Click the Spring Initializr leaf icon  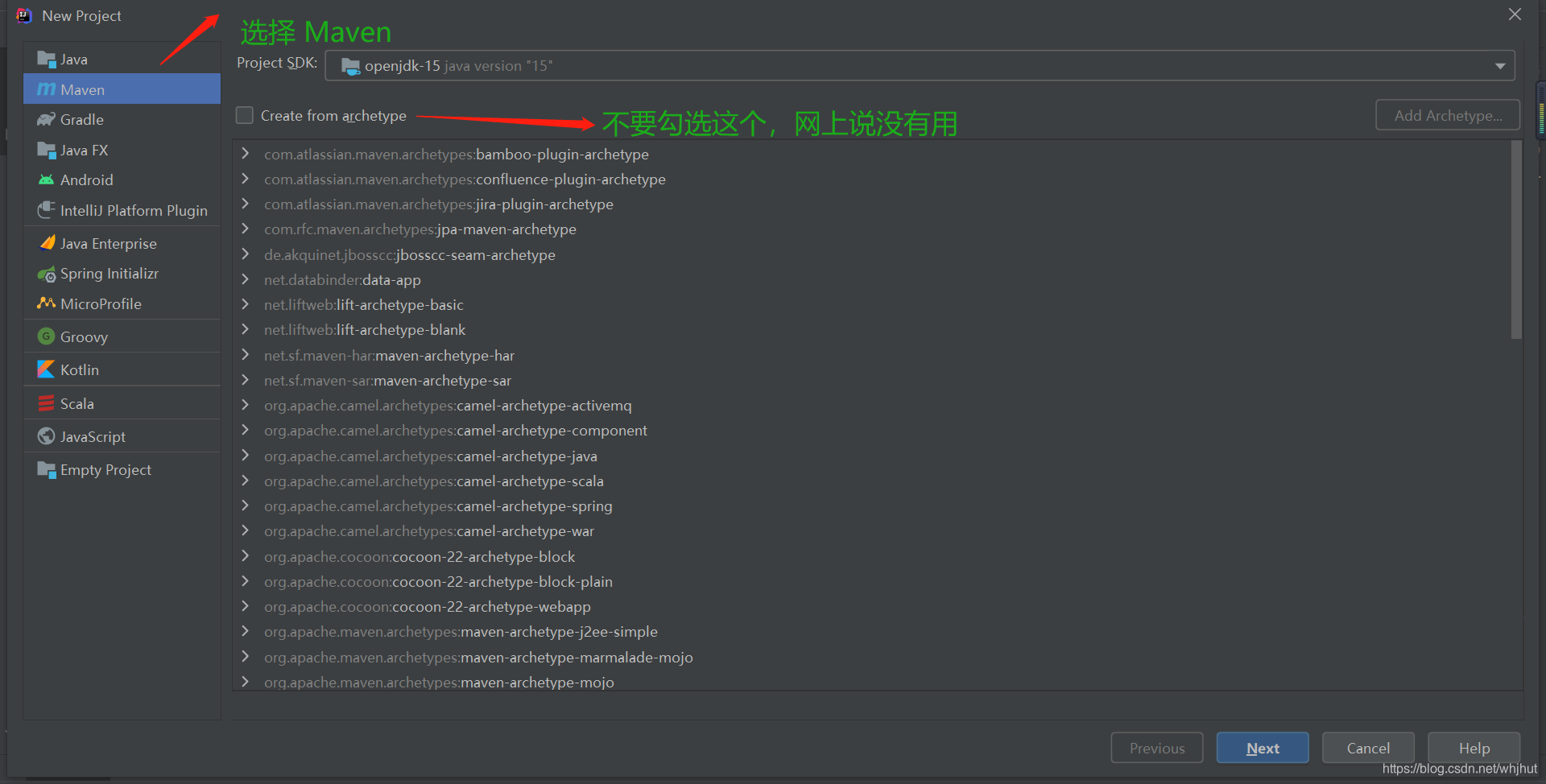tap(46, 274)
